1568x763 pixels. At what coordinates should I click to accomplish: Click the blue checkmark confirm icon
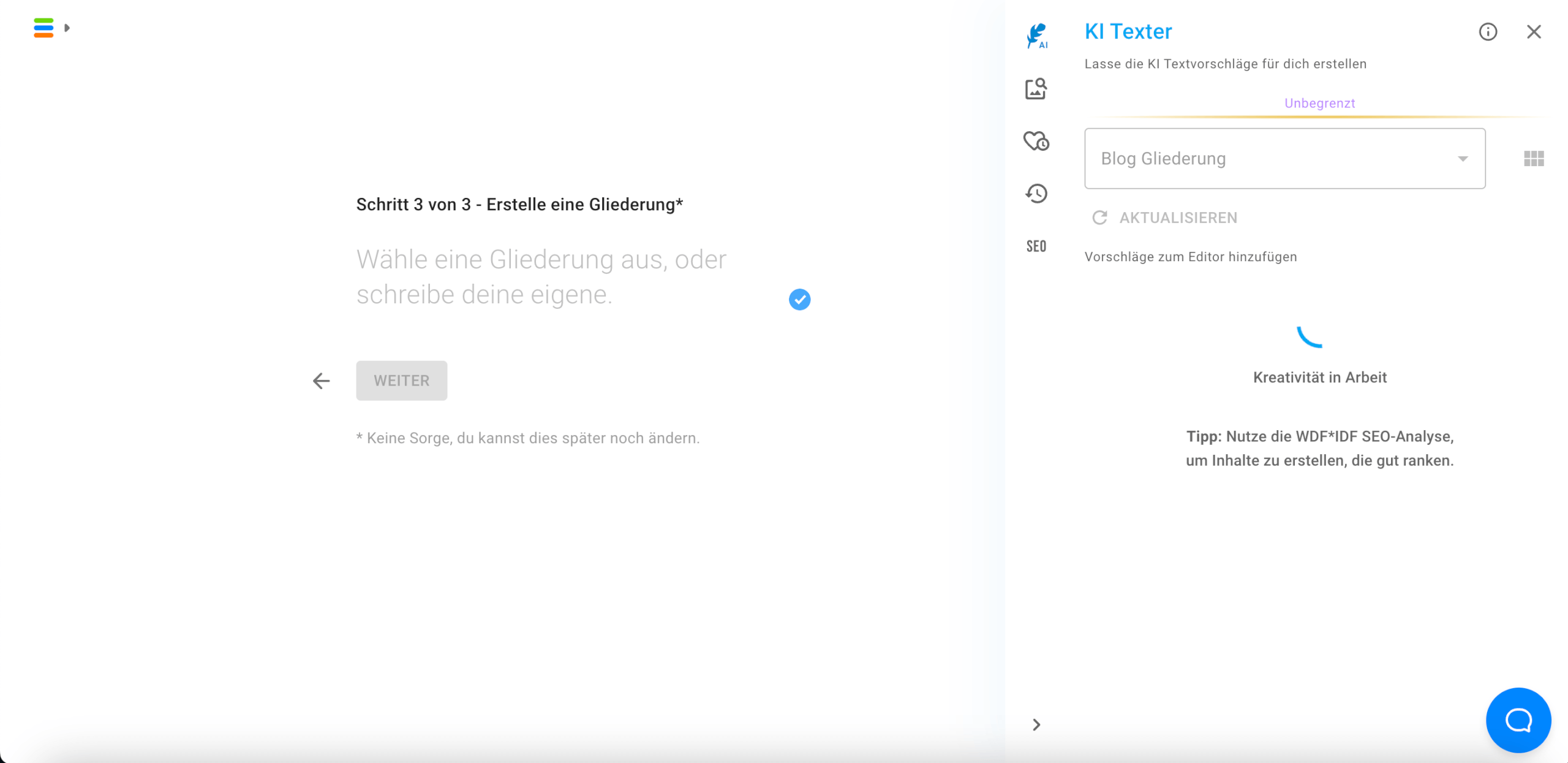tap(799, 300)
